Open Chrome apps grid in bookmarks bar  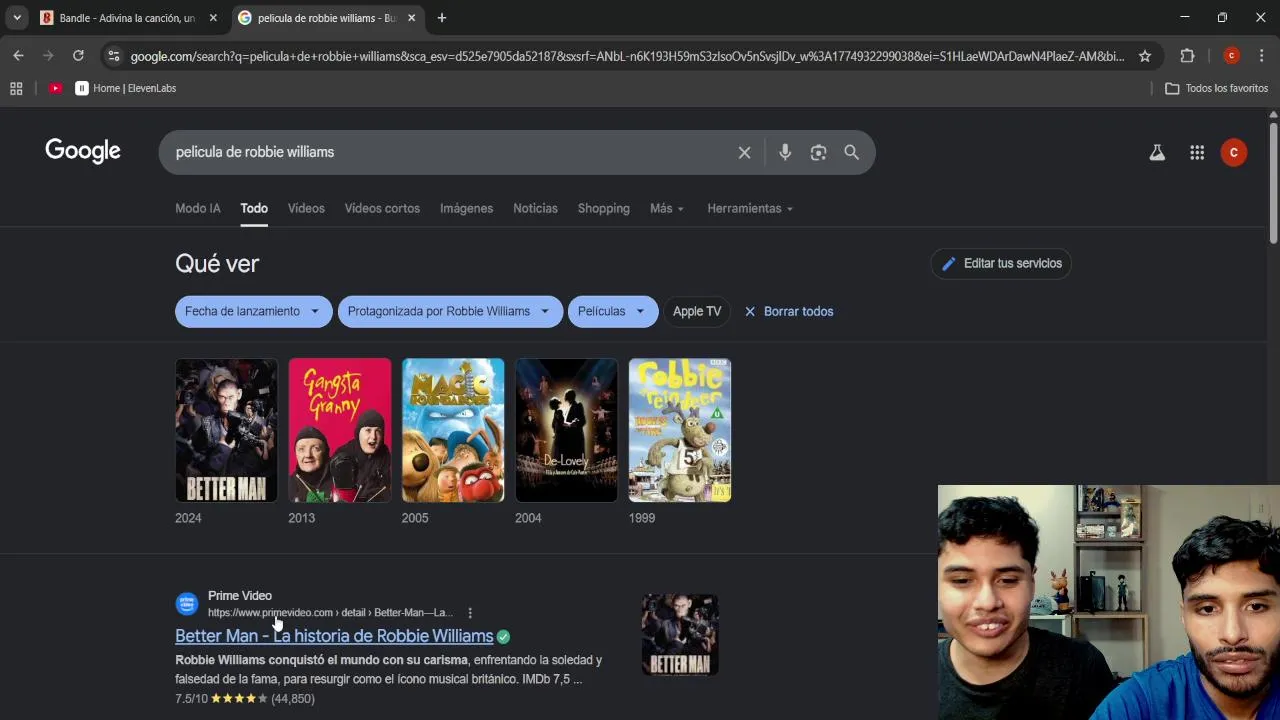coord(16,88)
